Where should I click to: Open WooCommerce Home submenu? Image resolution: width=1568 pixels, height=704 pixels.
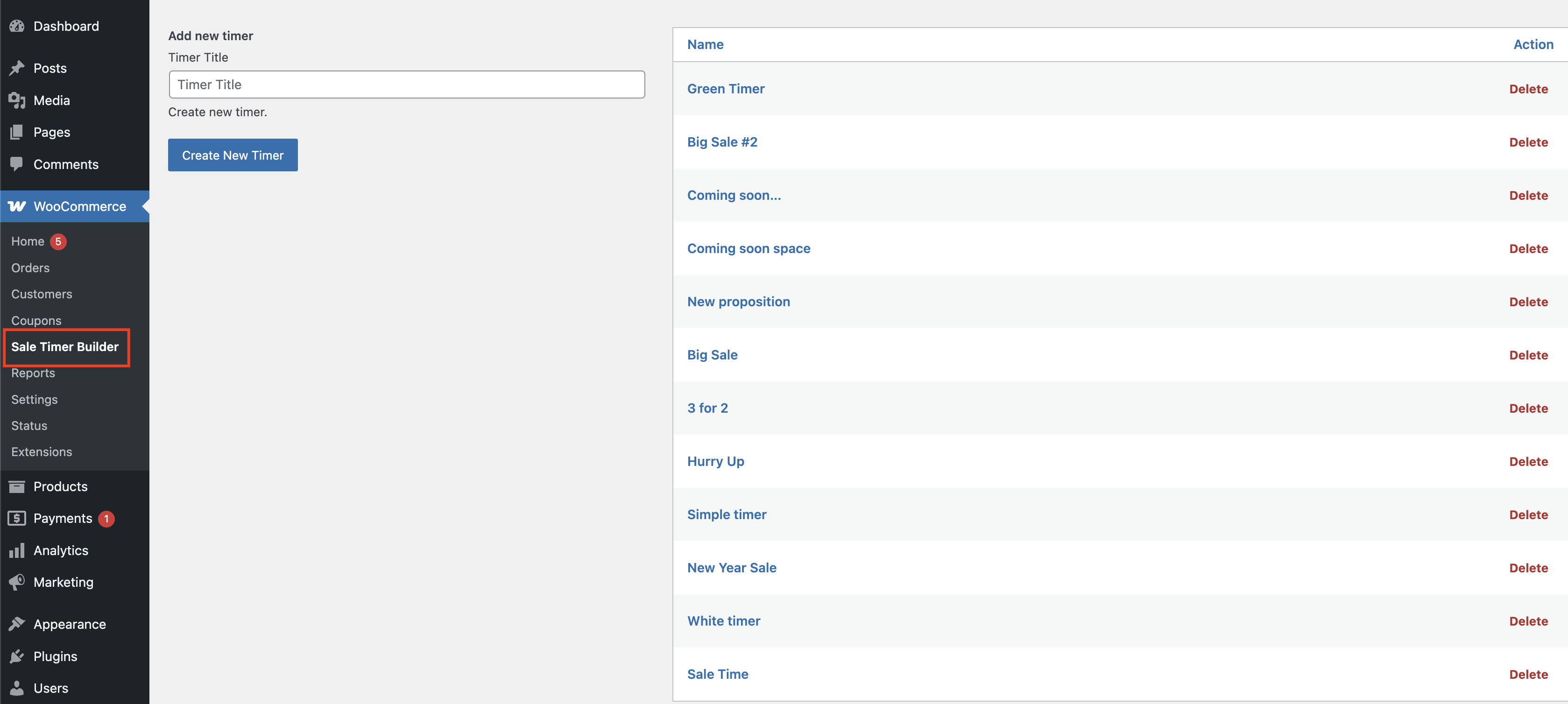pyautogui.click(x=28, y=241)
